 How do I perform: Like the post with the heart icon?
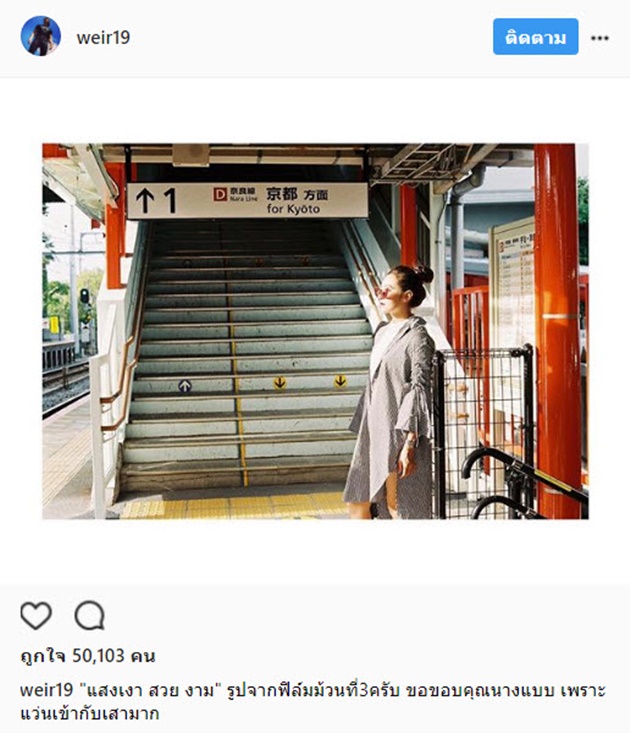click(x=36, y=615)
